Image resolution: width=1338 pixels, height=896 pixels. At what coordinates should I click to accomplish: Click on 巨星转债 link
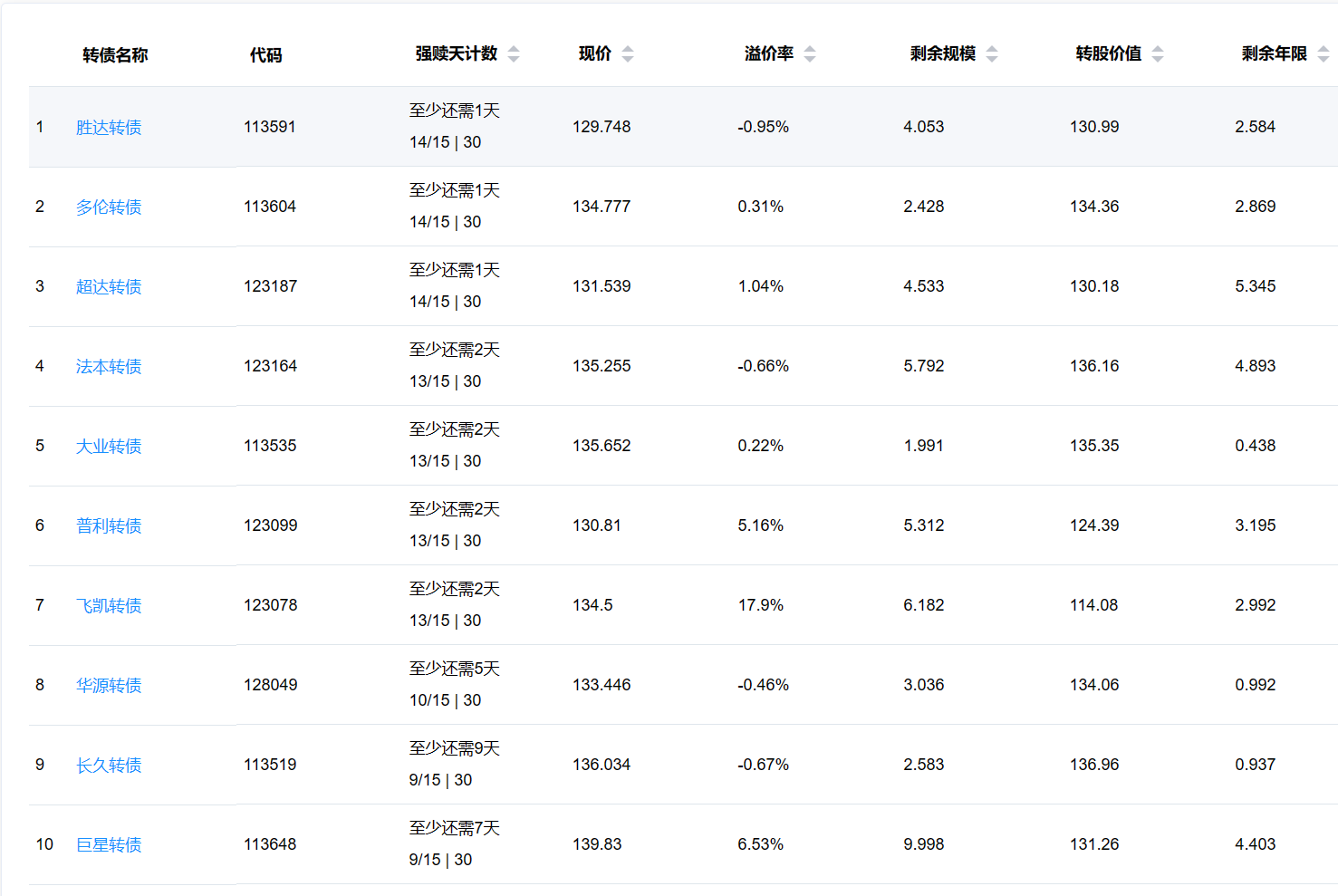[x=109, y=845]
